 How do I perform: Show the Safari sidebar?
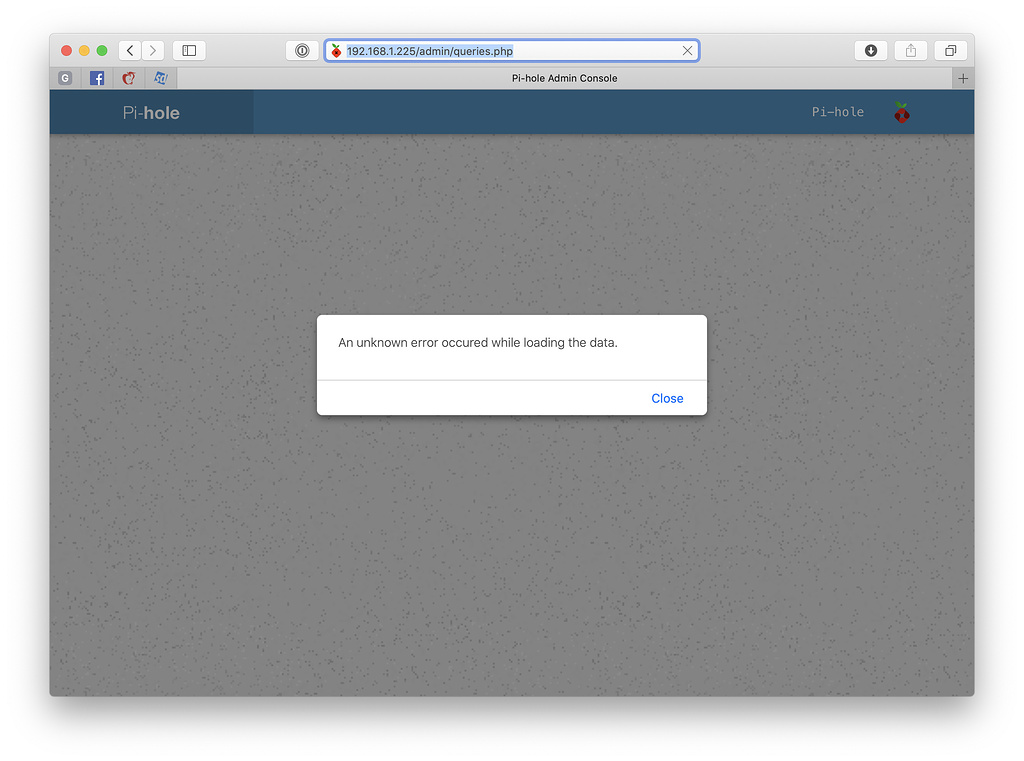tap(189, 51)
